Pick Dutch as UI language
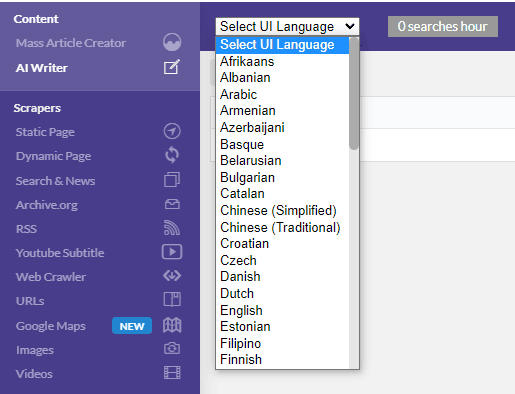515x394 pixels. pyautogui.click(x=282, y=293)
